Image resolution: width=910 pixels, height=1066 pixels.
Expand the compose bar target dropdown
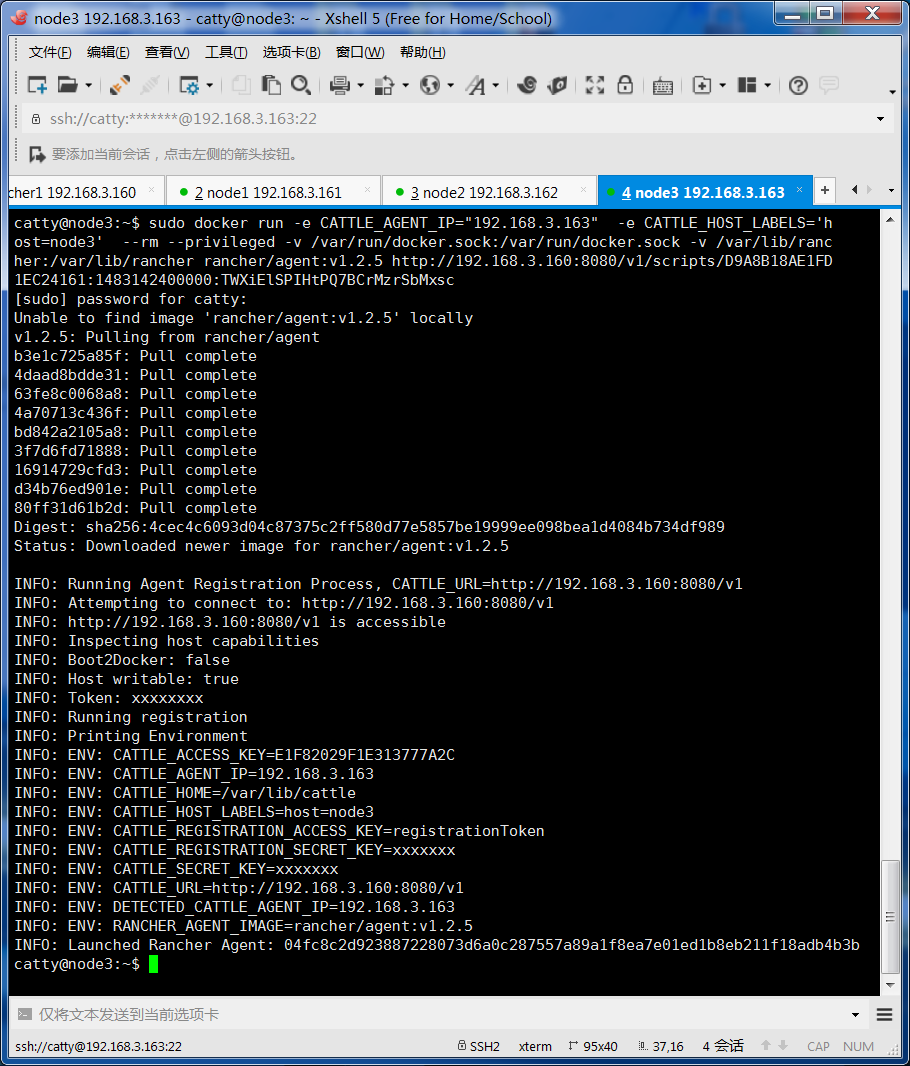pyautogui.click(x=855, y=1015)
